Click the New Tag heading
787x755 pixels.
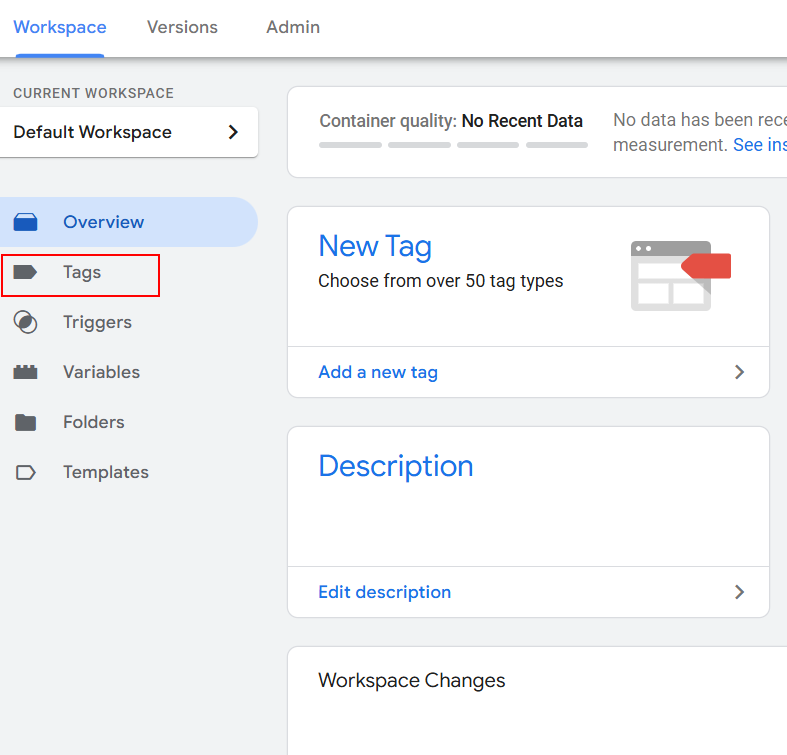(375, 246)
